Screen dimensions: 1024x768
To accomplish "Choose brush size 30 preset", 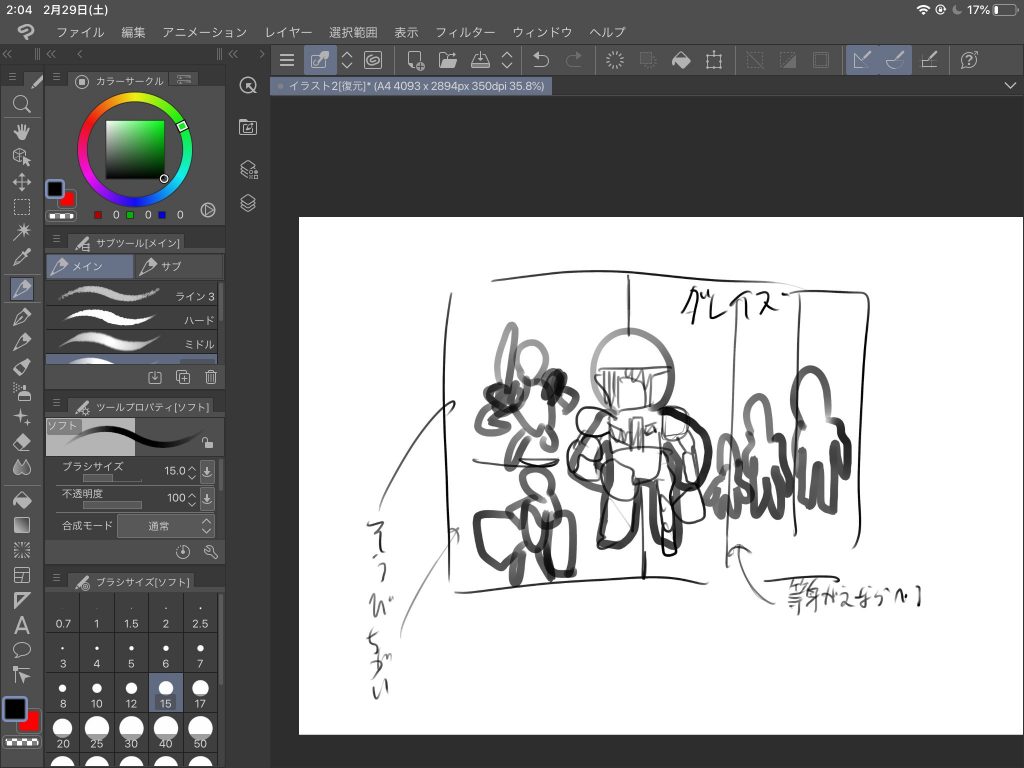I will pos(131,732).
